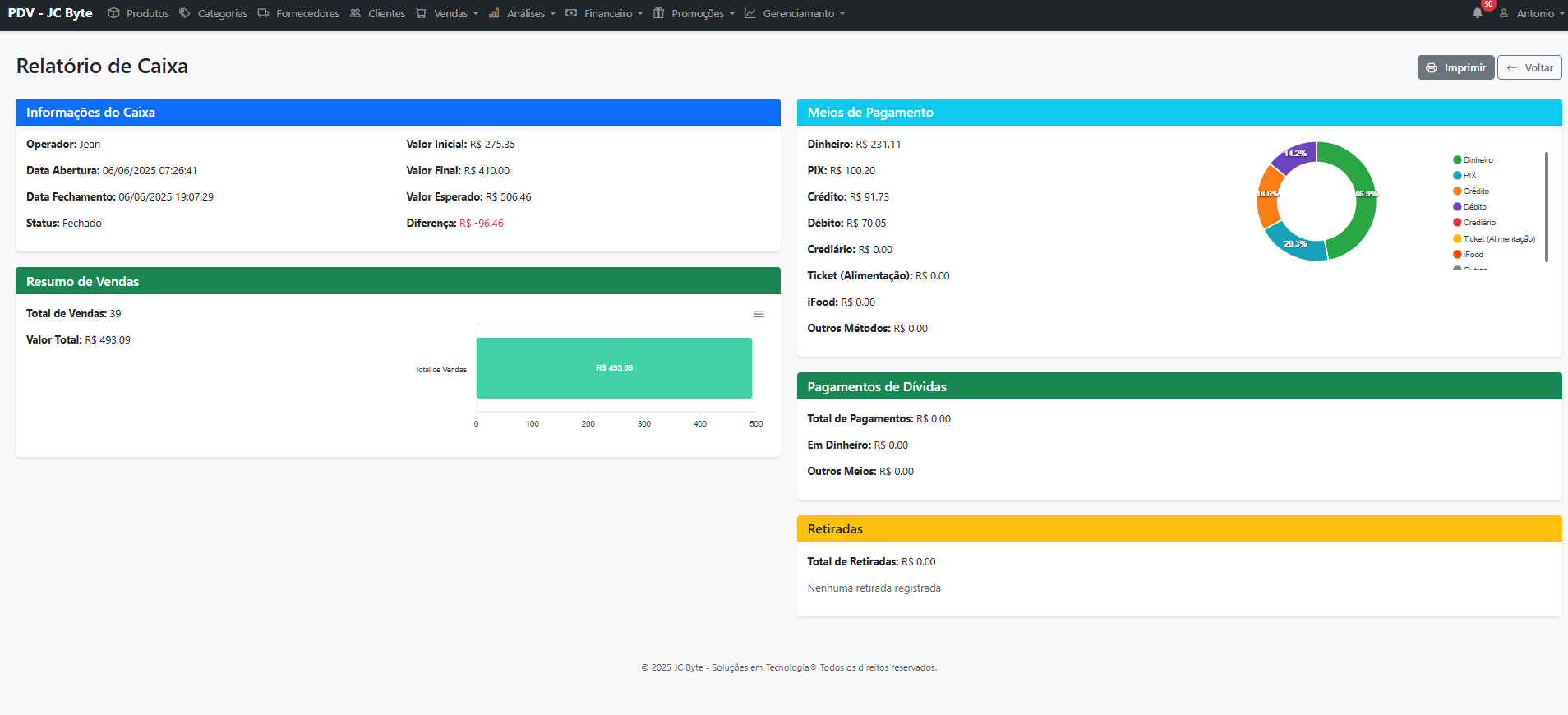Click the notification bell icon
Screen dimensions: 1568x715
(1478, 13)
